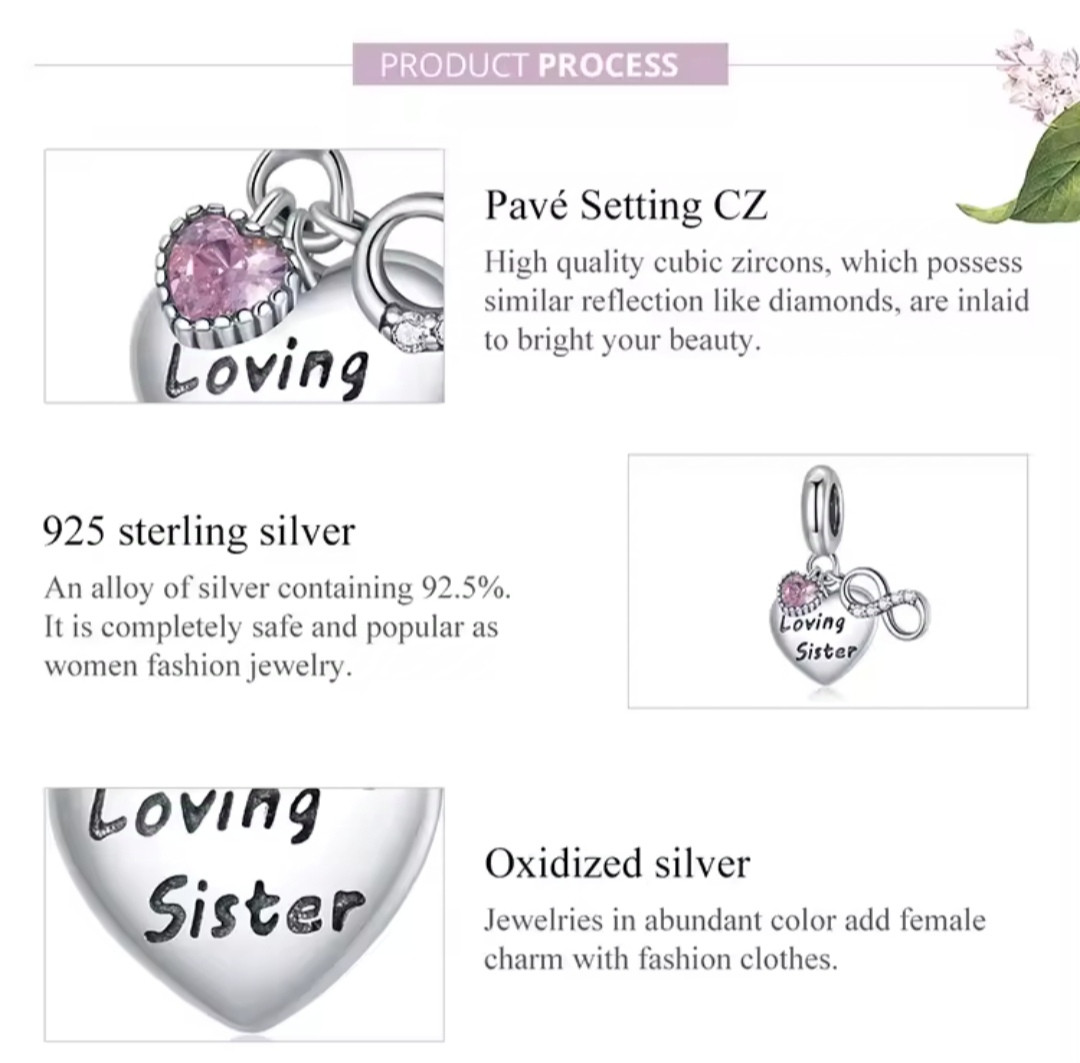Click the Loving Sister text on small charm
Viewport: 1080px width, 1063px height.
817,637
